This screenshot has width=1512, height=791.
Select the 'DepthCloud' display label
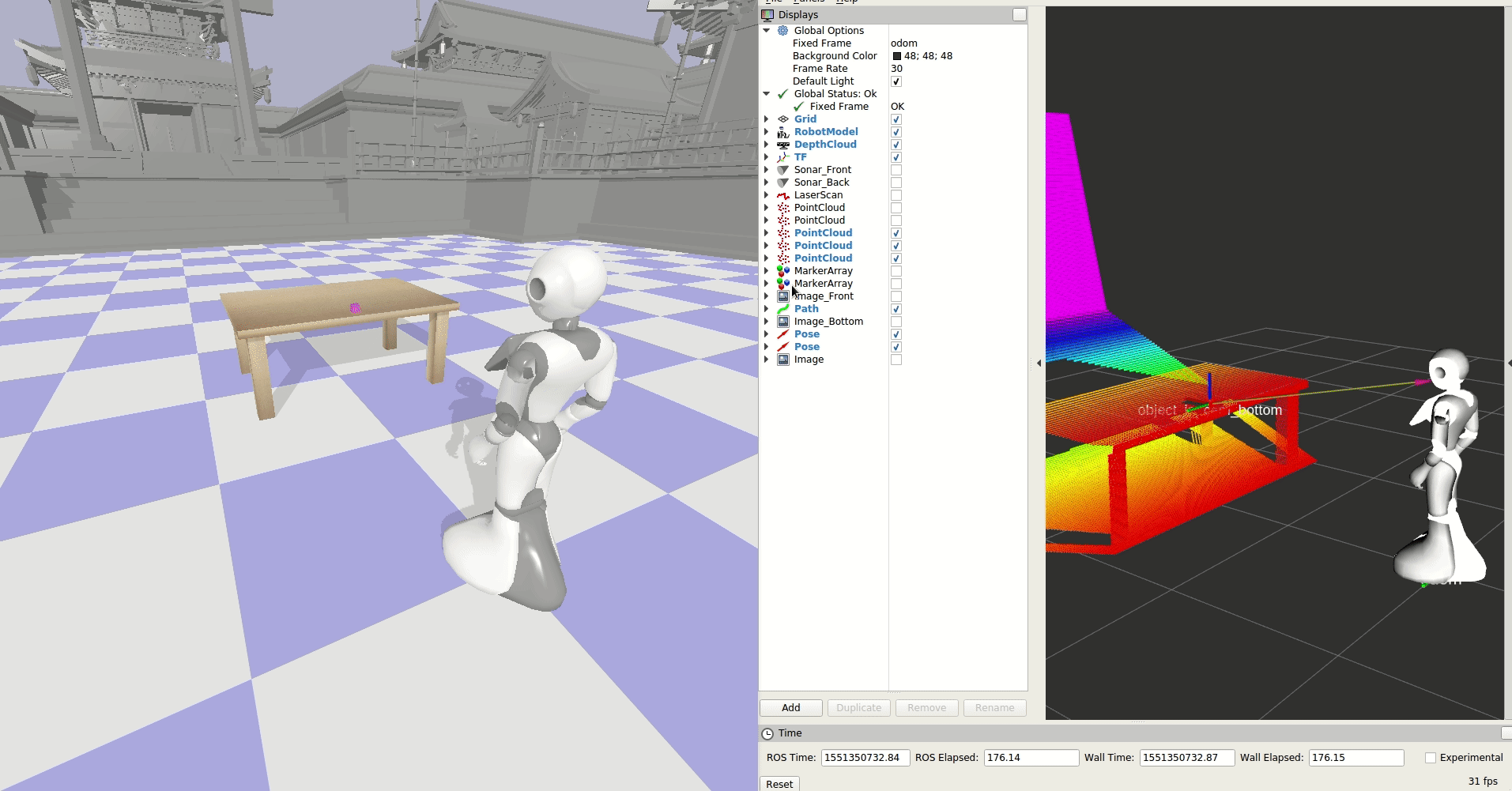tap(825, 144)
